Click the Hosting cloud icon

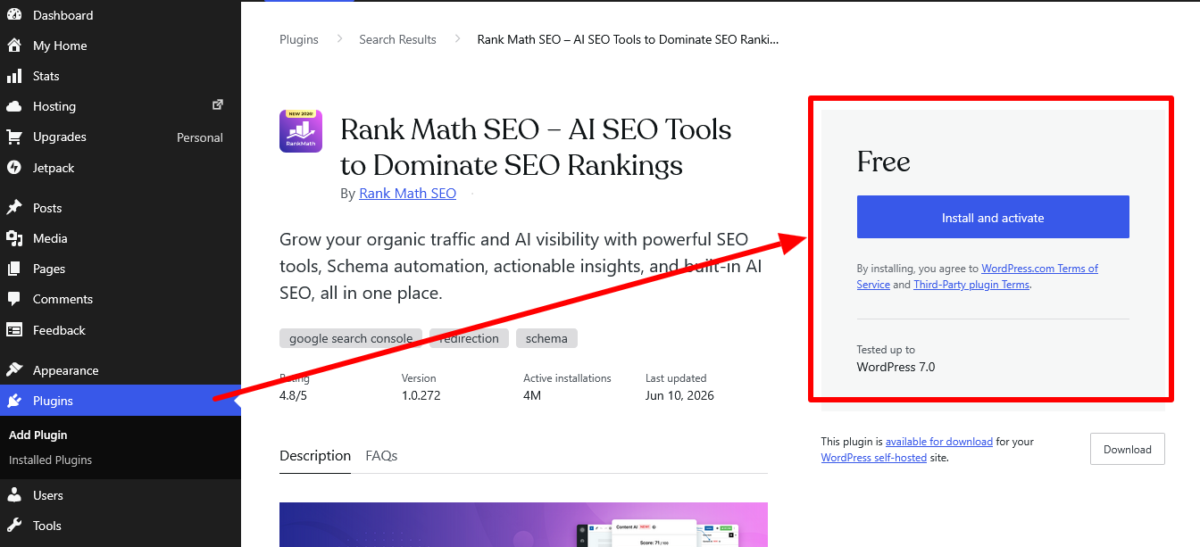[14, 106]
